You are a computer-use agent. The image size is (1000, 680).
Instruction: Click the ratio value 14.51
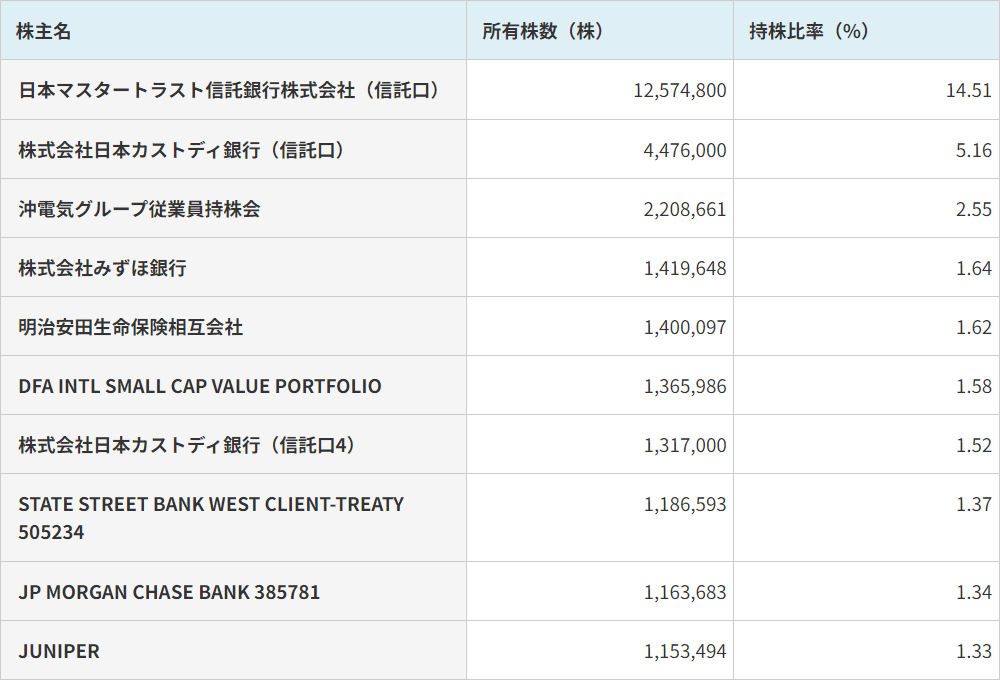[969, 91]
